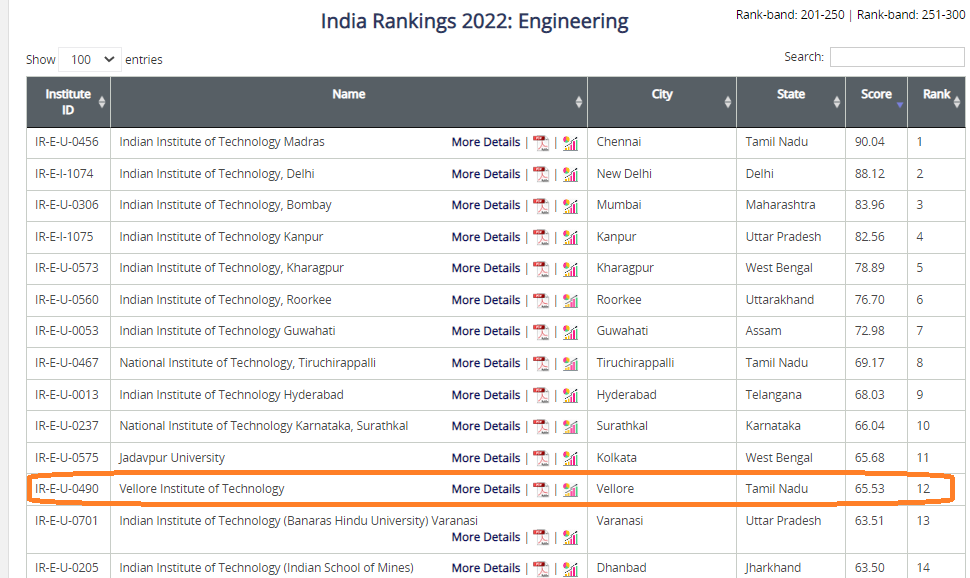Open PDF icon for IIT Roorkee row
Image resolution: width=970 pixels, height=578 pixels.
tap(541, 301)
